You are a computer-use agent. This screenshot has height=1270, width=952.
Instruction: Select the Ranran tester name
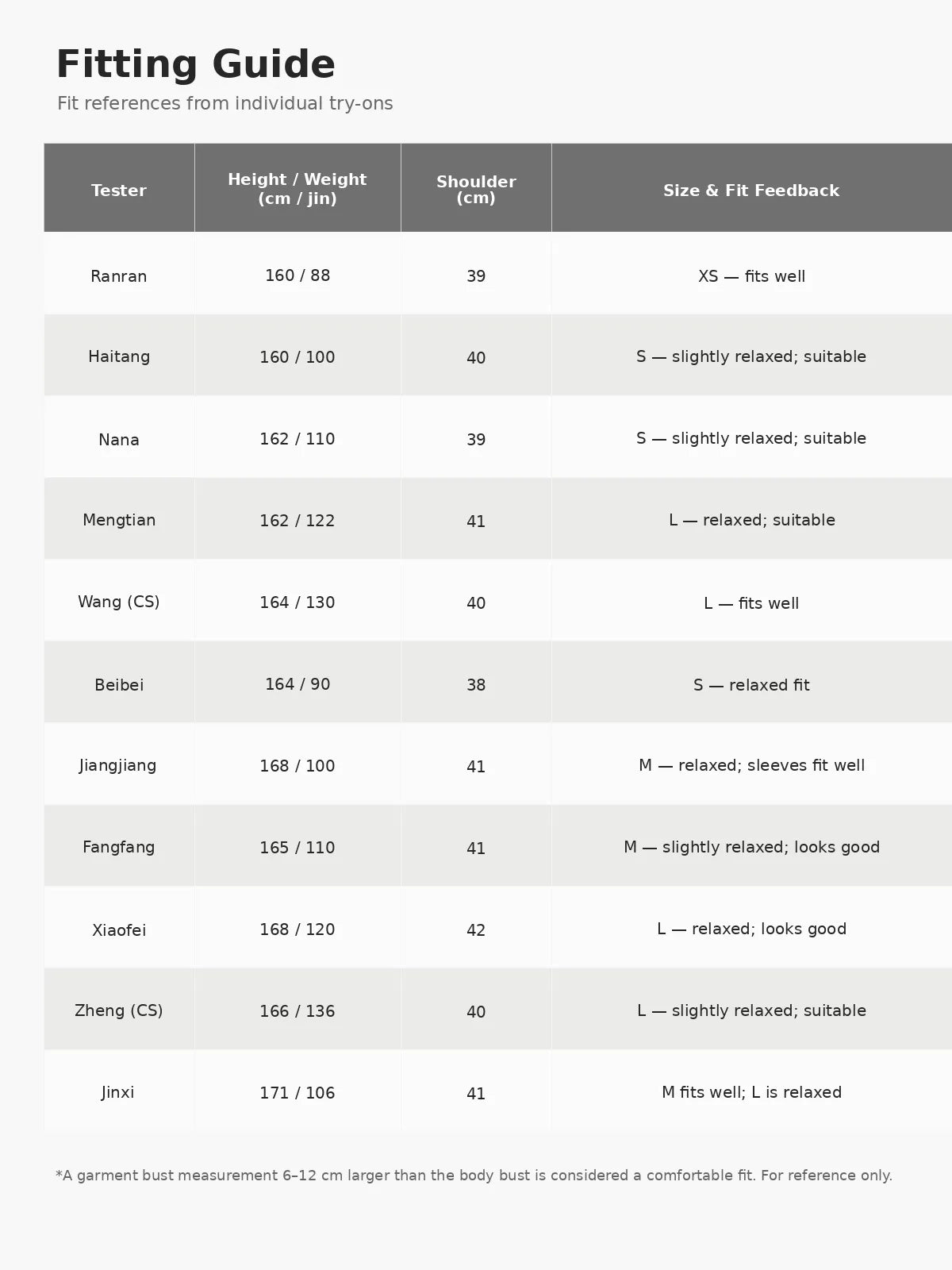pos(119,276)
